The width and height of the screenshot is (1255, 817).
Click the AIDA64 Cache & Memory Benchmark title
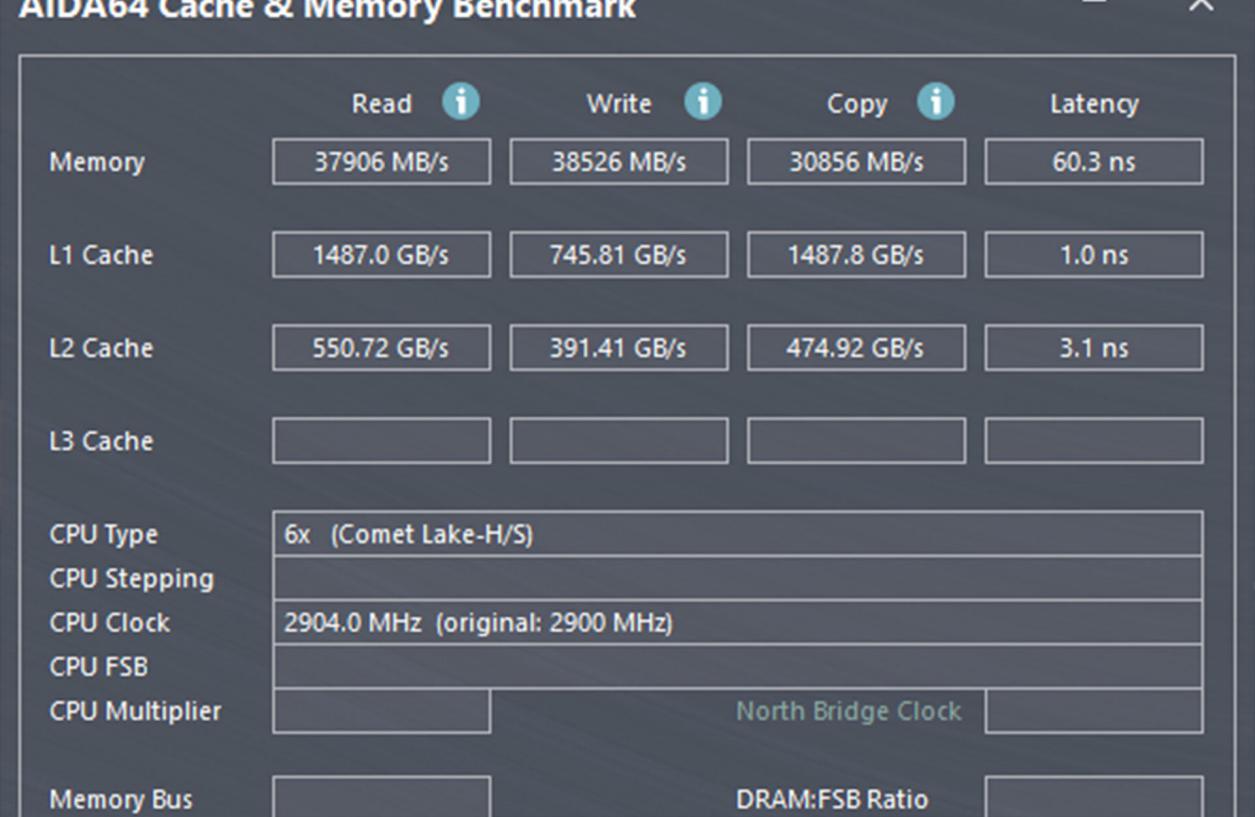point(327,9)
